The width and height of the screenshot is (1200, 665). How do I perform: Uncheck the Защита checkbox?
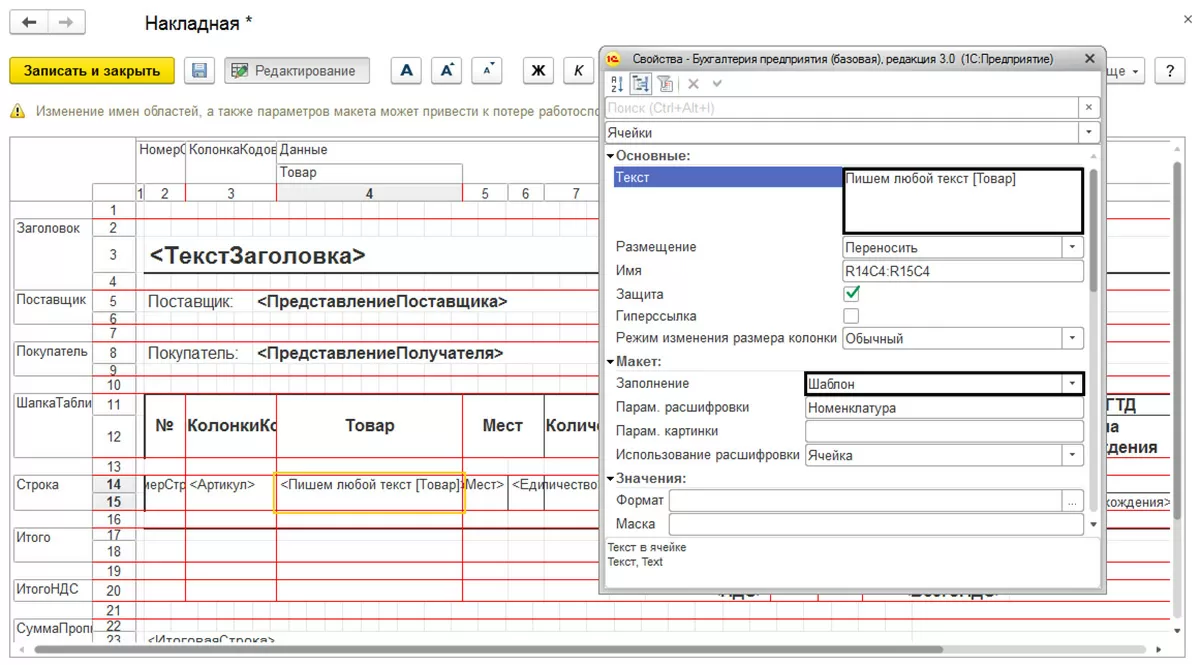pos(852,294)
